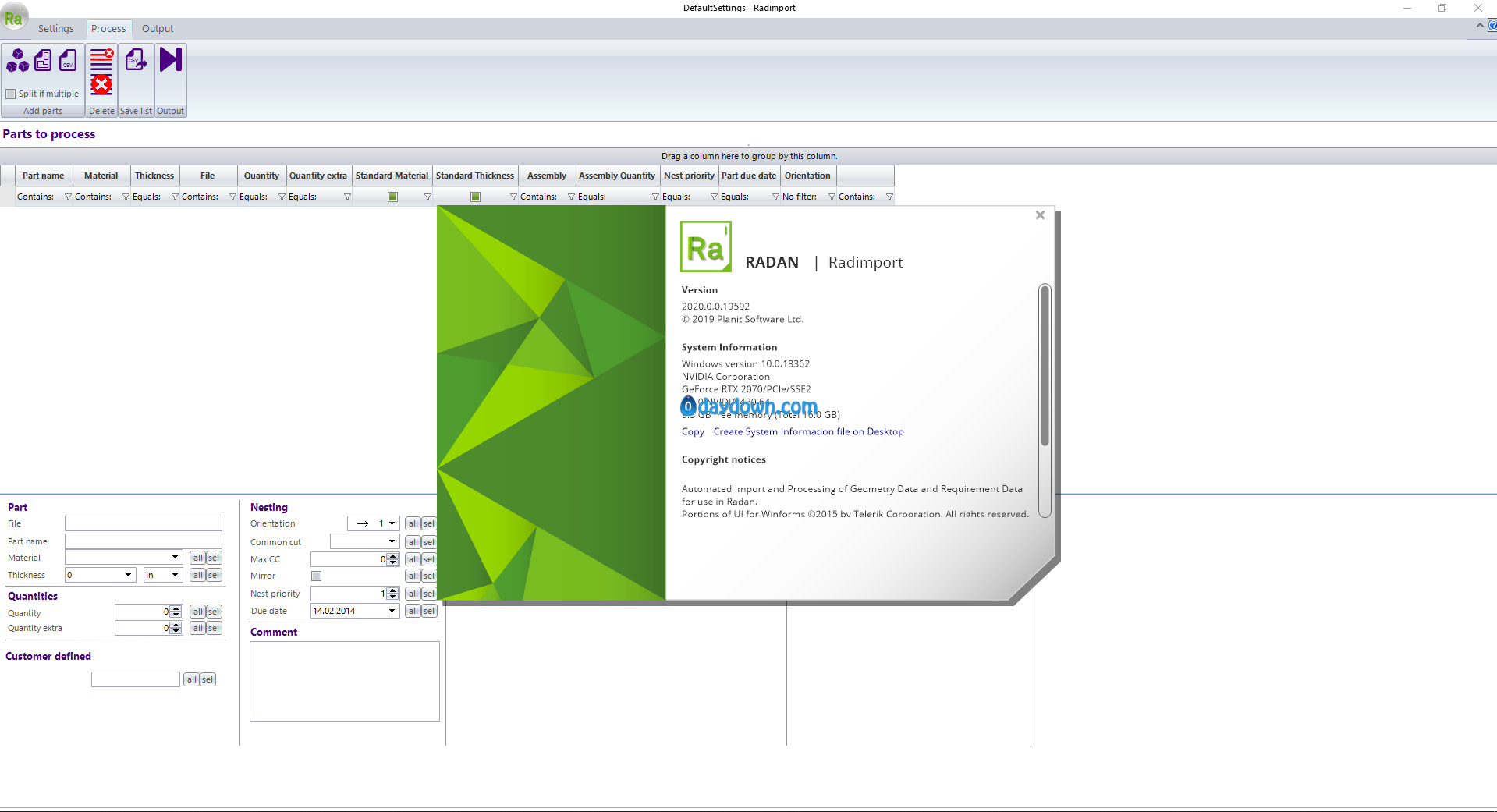Expand the Material dropdown in Part section
This screenshot has height=812, width=1497.
click(175, 557)
